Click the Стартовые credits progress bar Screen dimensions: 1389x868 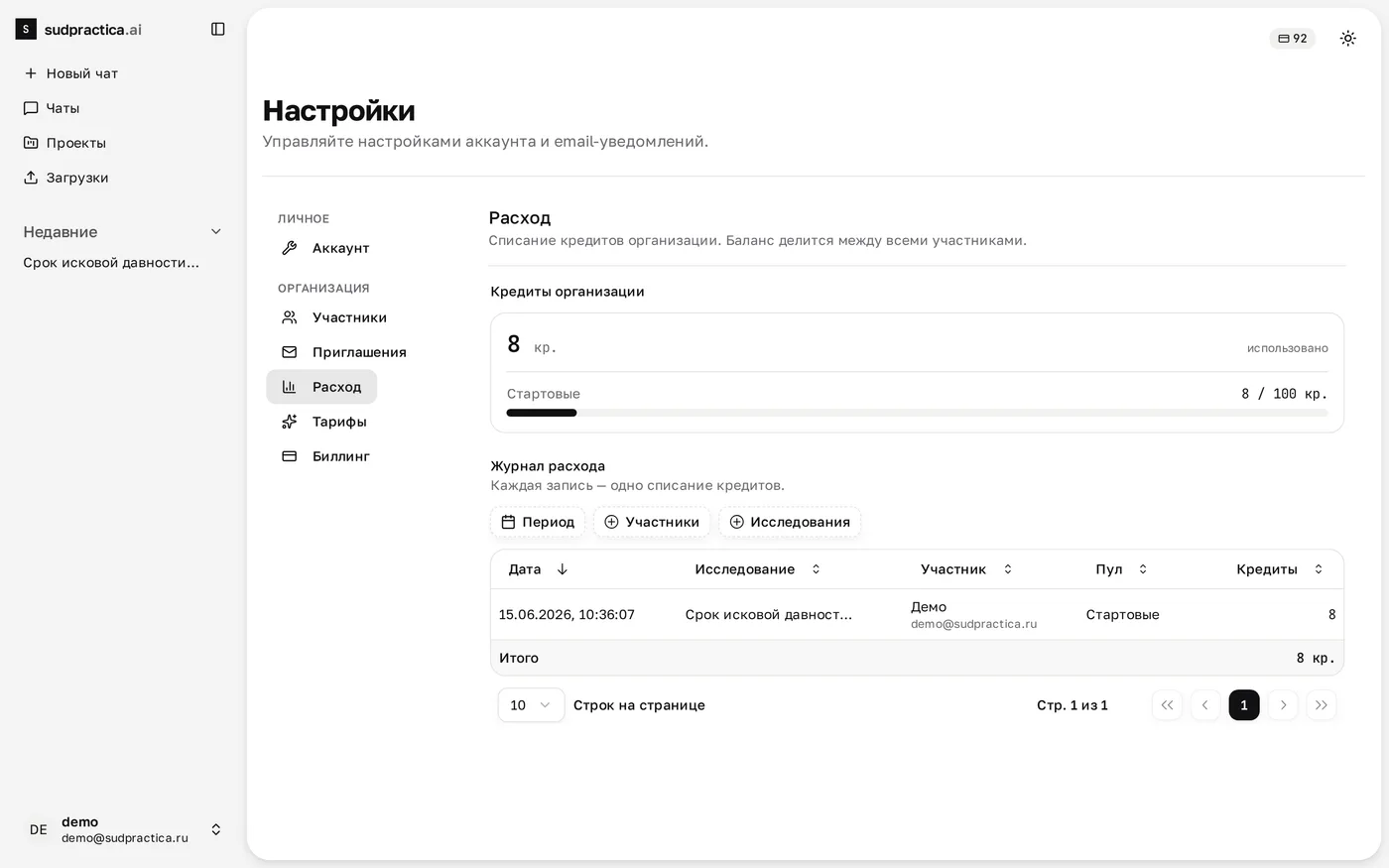pyautogui.click(x=917, y=413)
